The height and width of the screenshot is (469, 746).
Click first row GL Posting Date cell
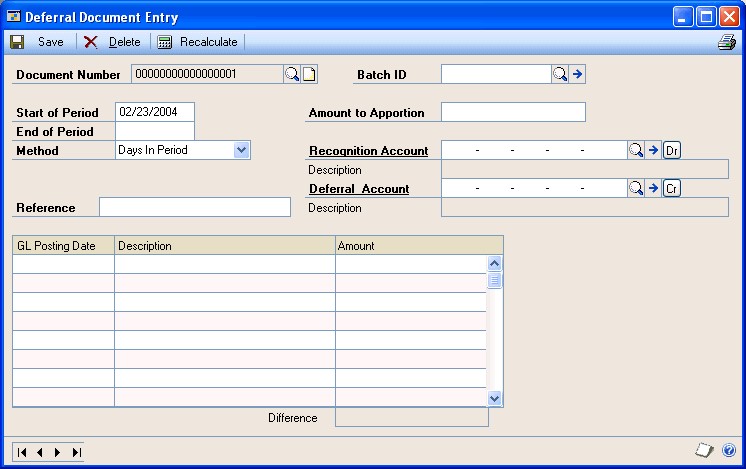pyautogui.click(x=63, y=264)
